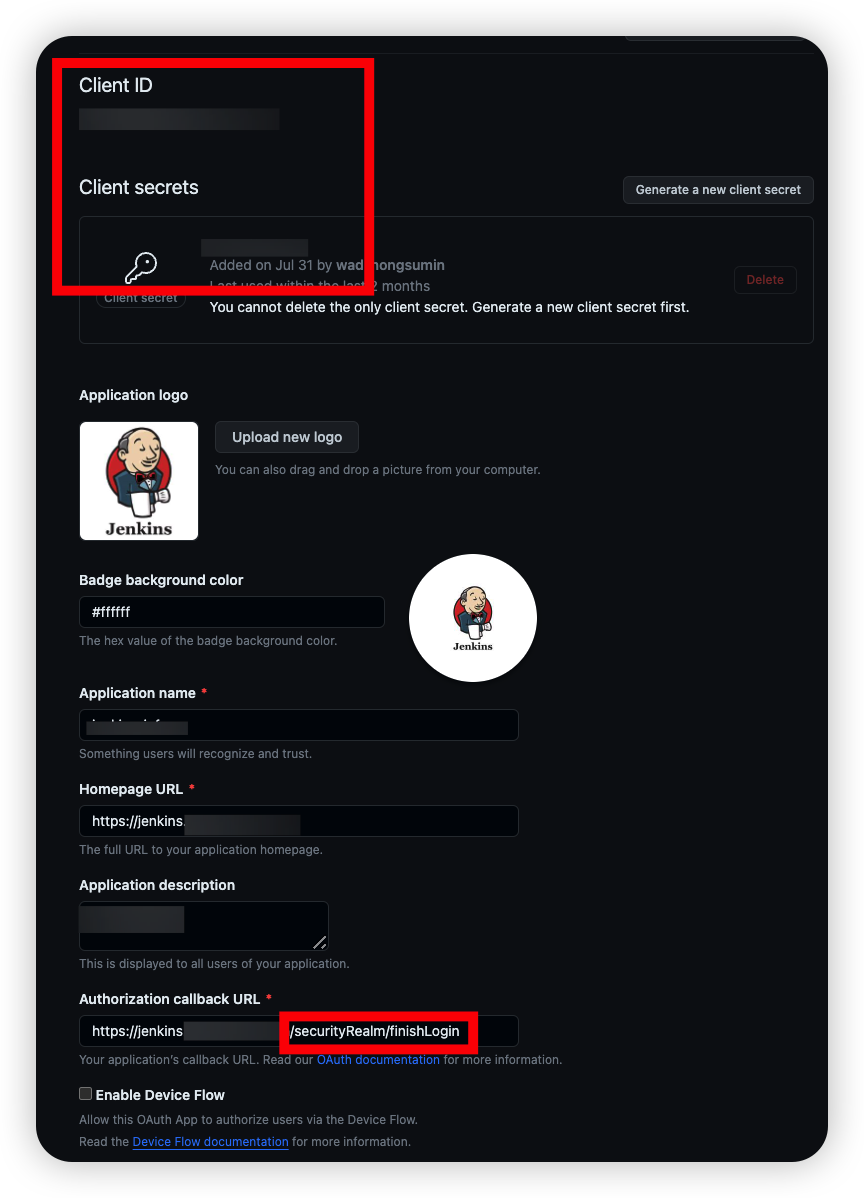Open the Device Flow documentation link
The width and height of the screenshot is (864, 1198).
210,1141
